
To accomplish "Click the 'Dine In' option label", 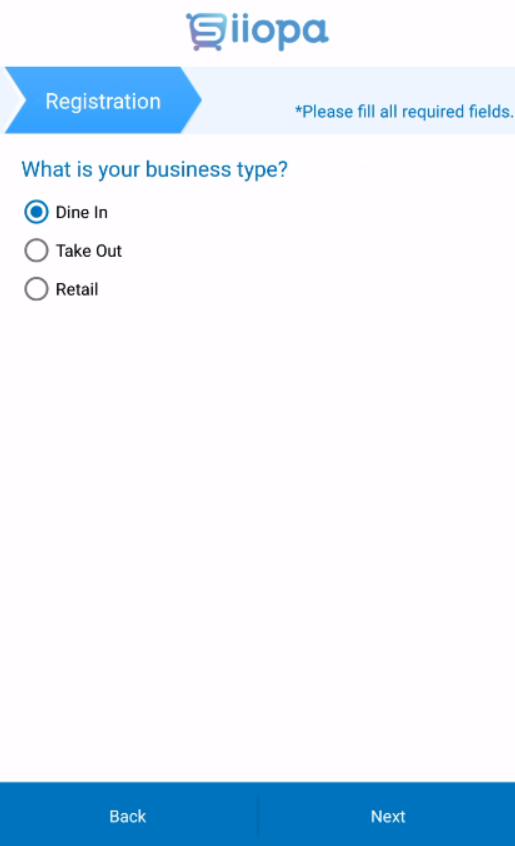I will coord(82,212).
